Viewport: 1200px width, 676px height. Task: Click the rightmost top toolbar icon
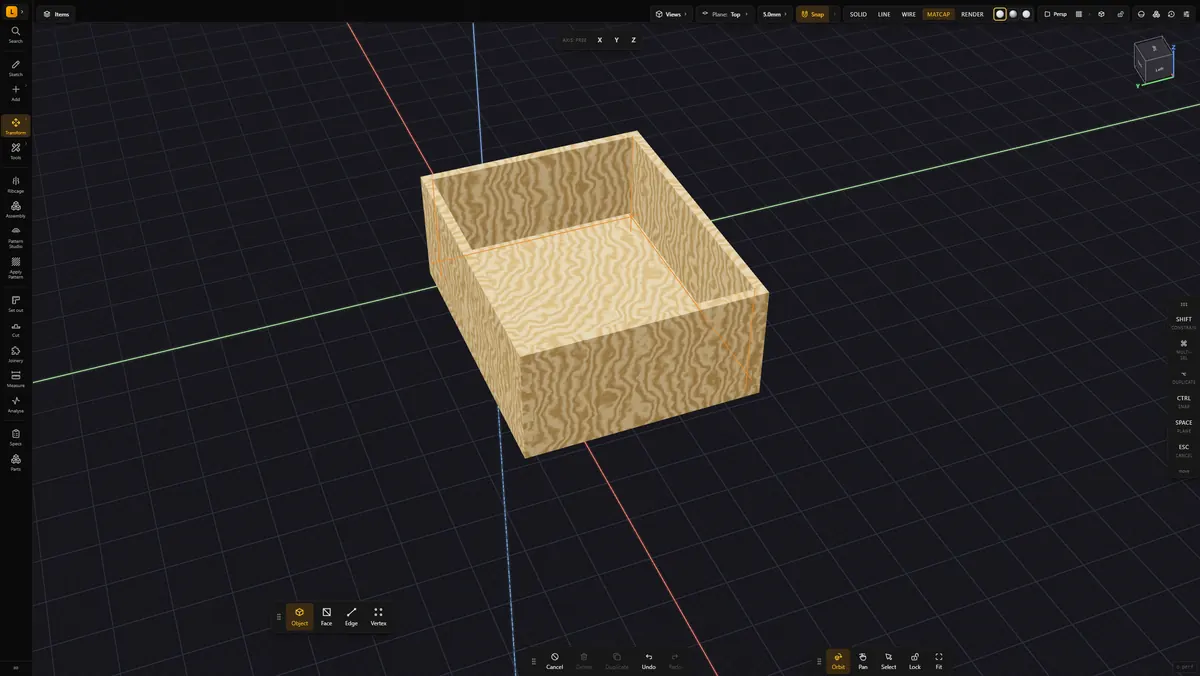coord(1187,14)
